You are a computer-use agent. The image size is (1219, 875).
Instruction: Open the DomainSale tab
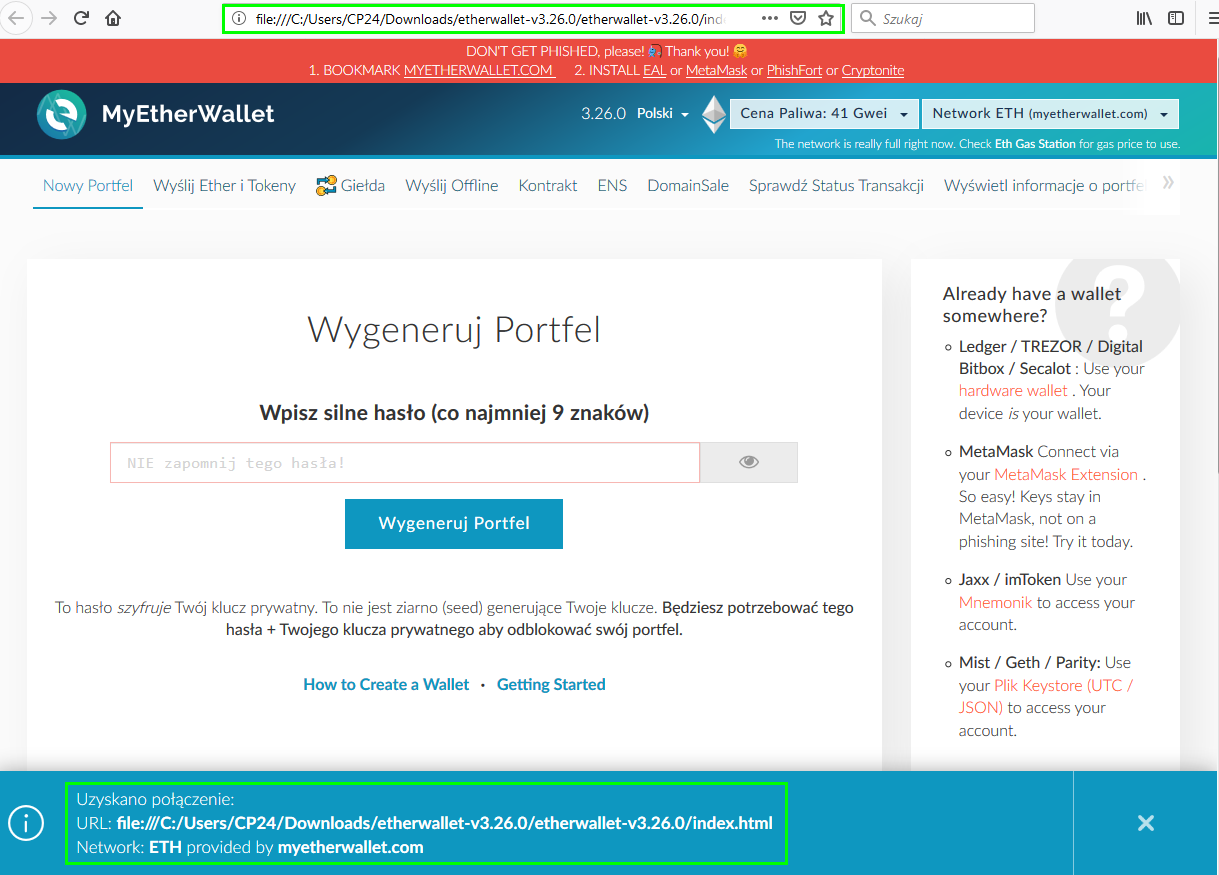688,186
